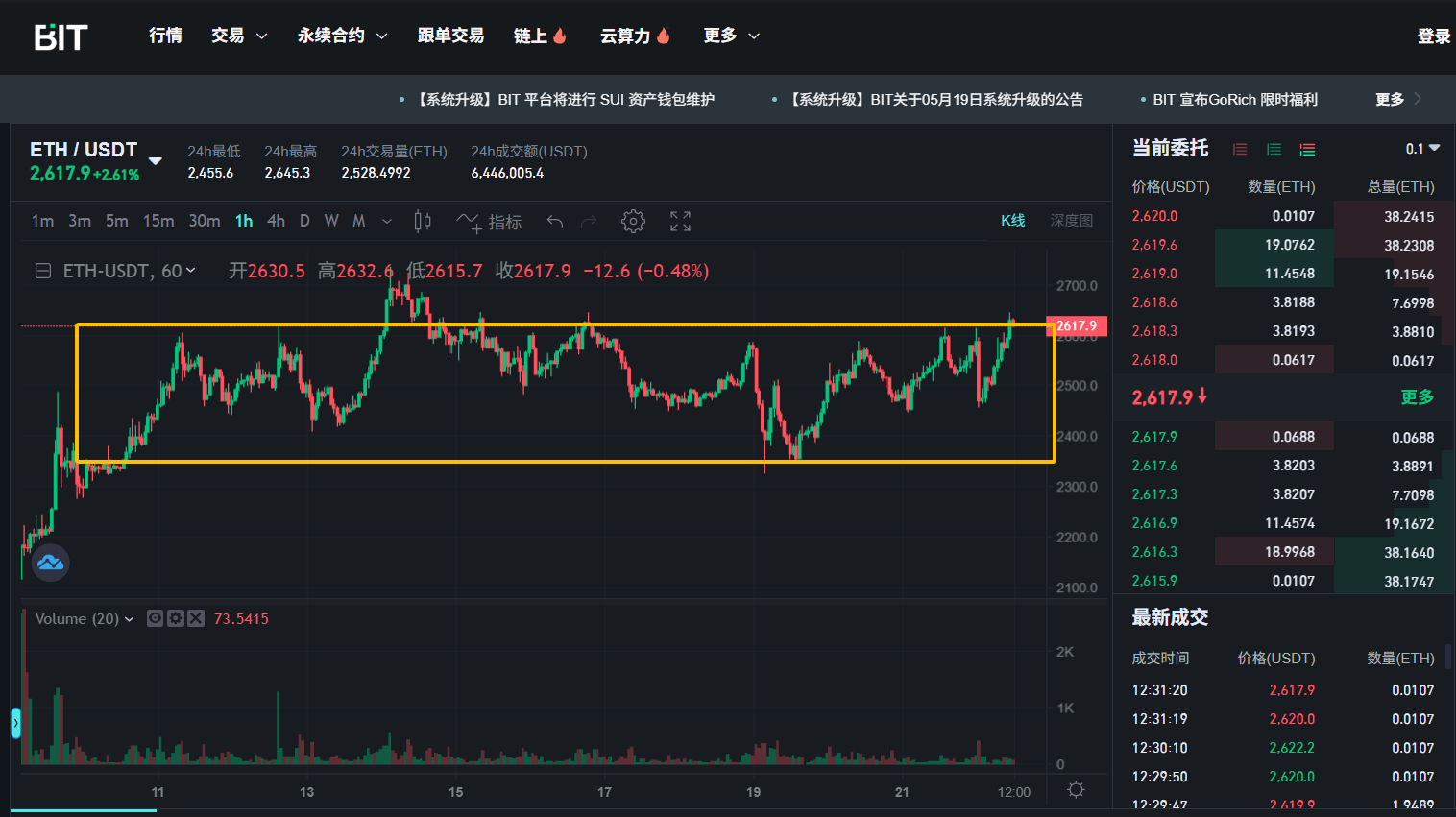The height and width of the screenshot is (817, 1456).
Task: Enter fullscreen chart mode
Action: [x=680, y=222]
